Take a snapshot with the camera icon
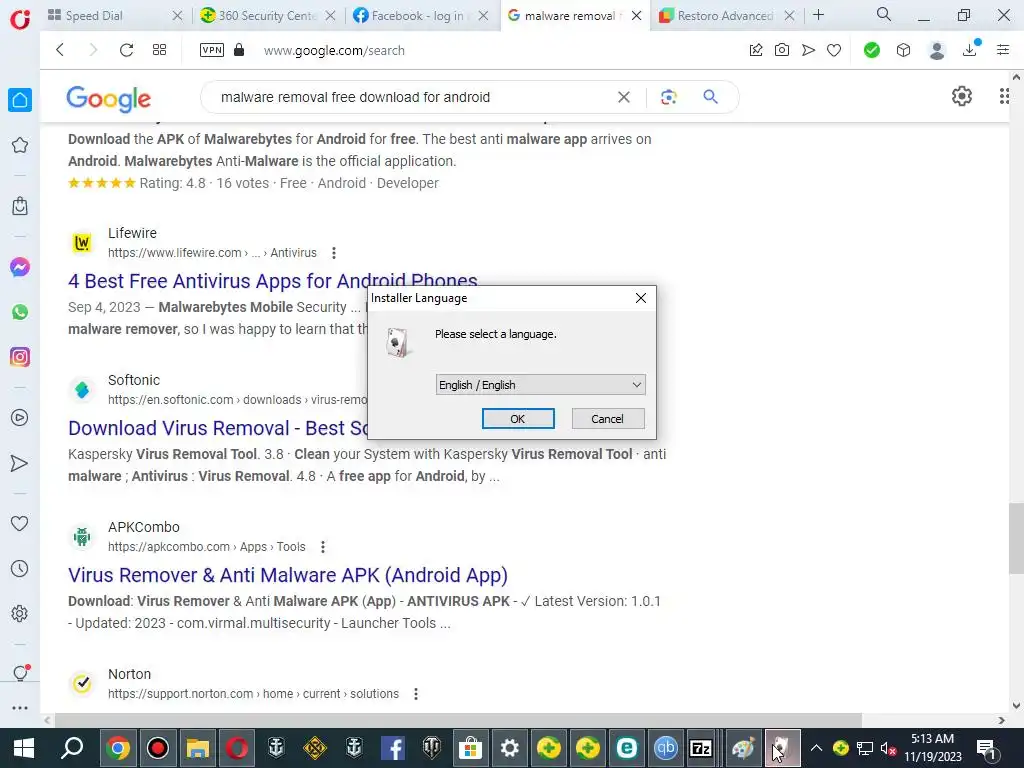 point(782,50)
